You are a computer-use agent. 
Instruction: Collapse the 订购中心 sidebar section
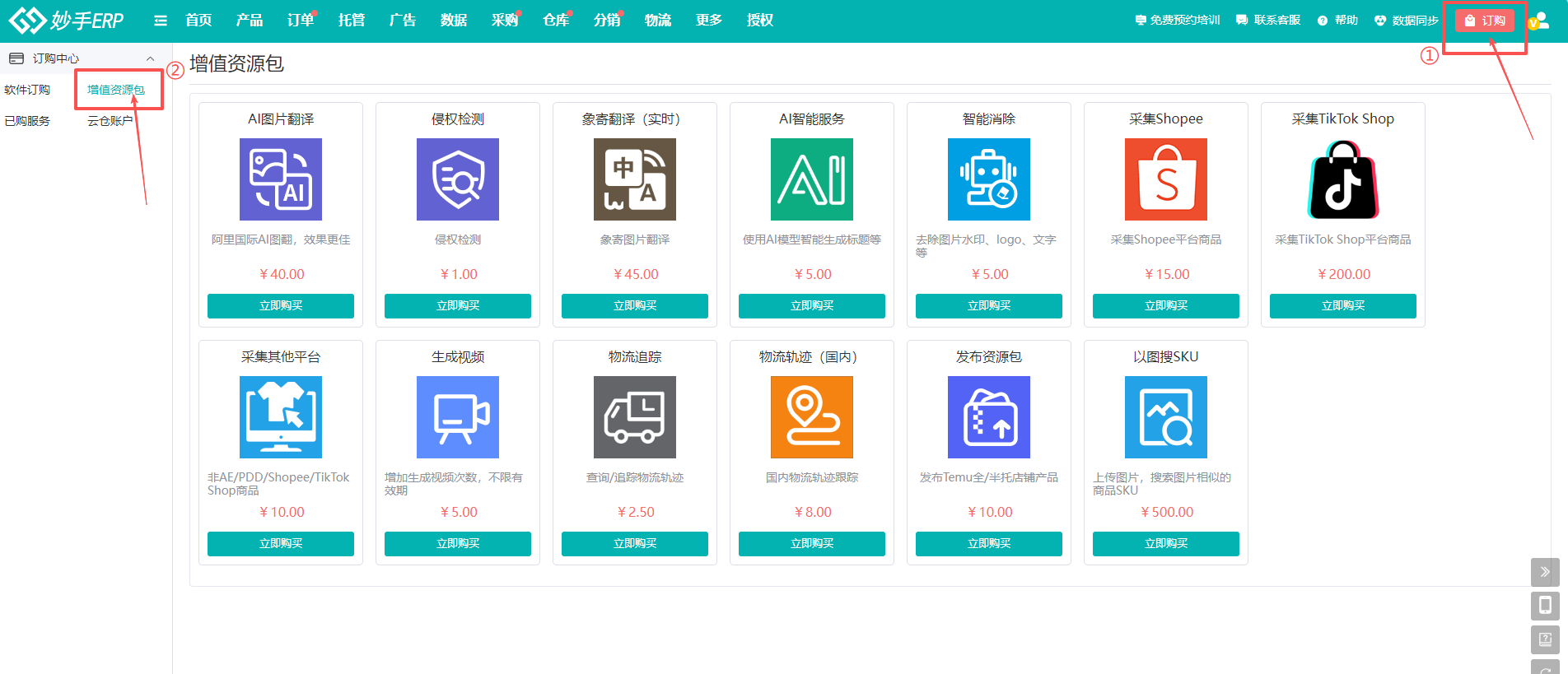pyautogui.click(x=150, y=58)
